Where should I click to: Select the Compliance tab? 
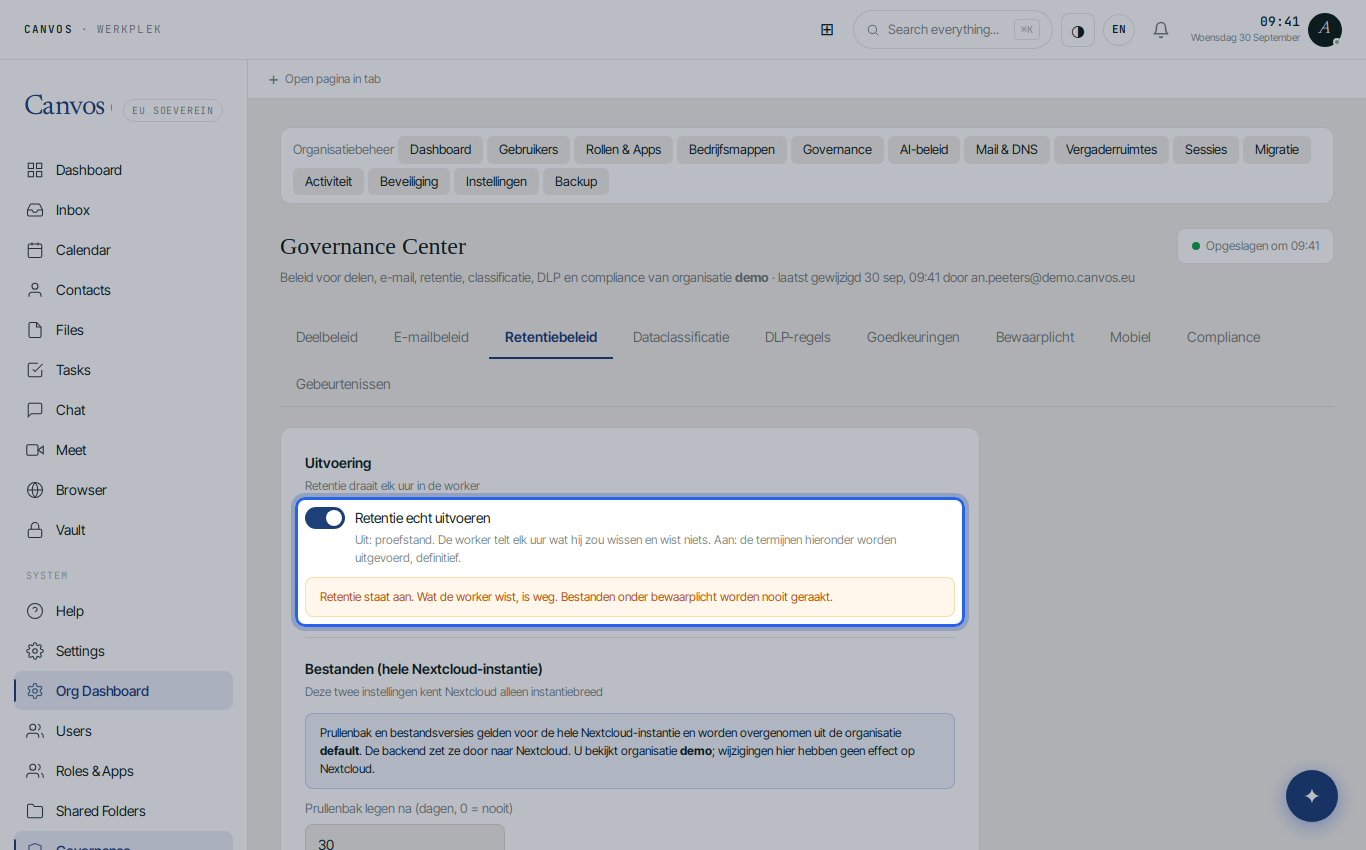(1224, 337)
